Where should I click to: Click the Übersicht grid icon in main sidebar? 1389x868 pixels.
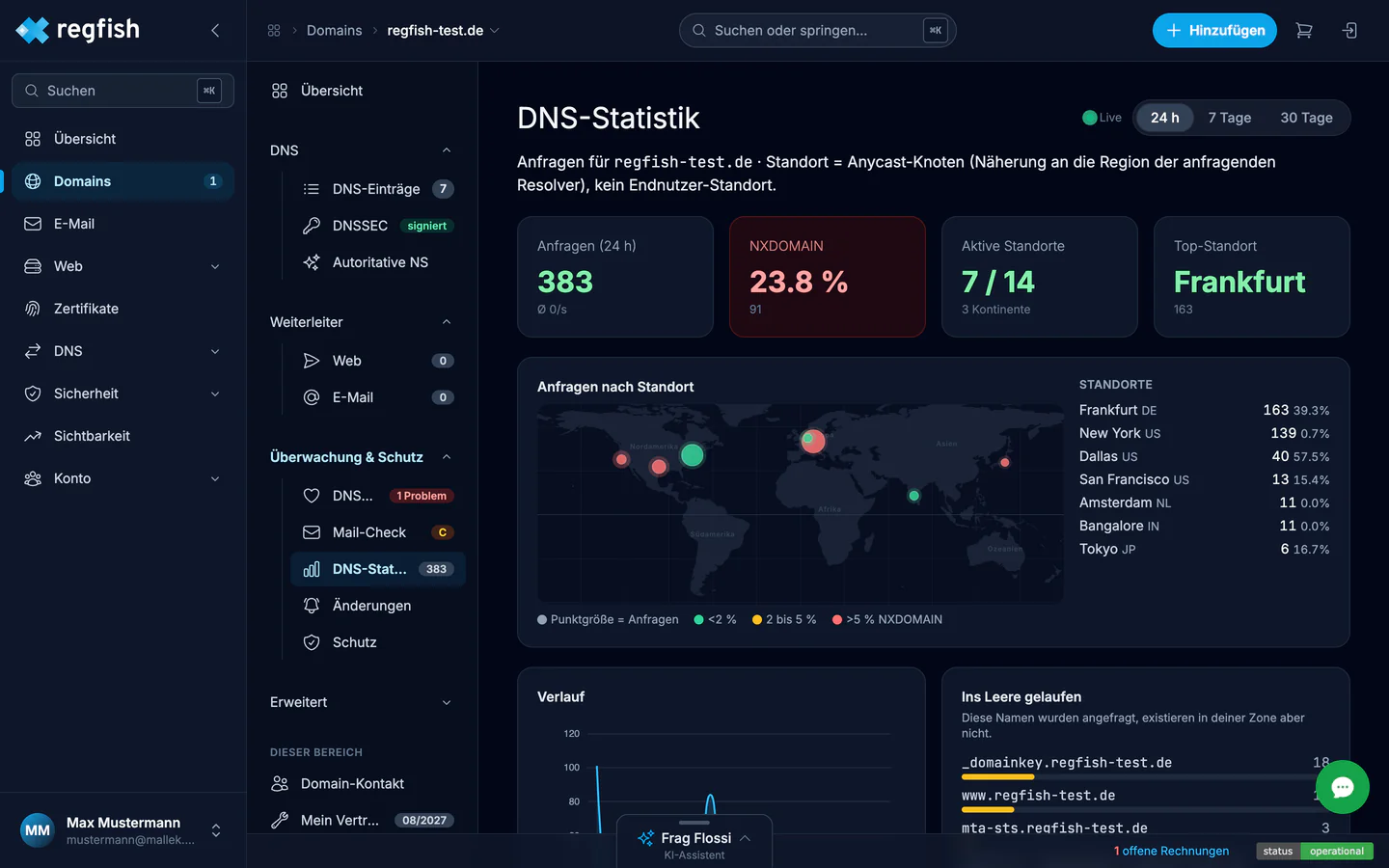[33, 139]
